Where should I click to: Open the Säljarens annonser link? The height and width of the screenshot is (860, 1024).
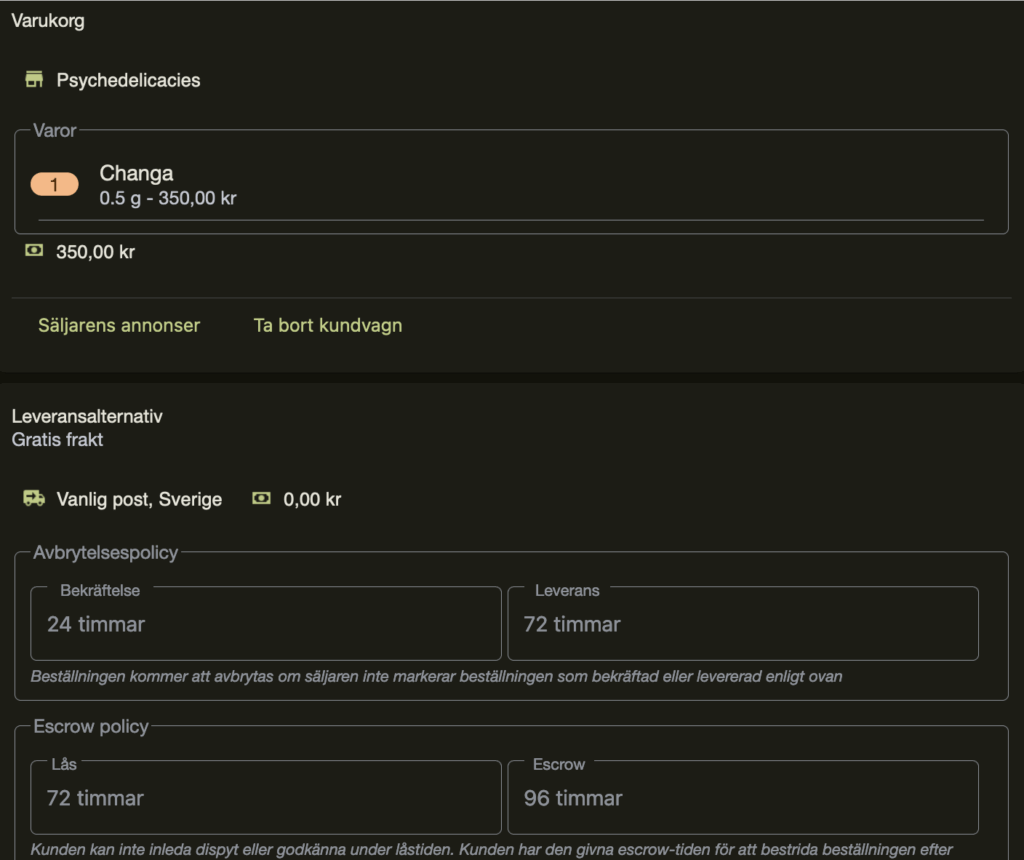click(119, 325)
